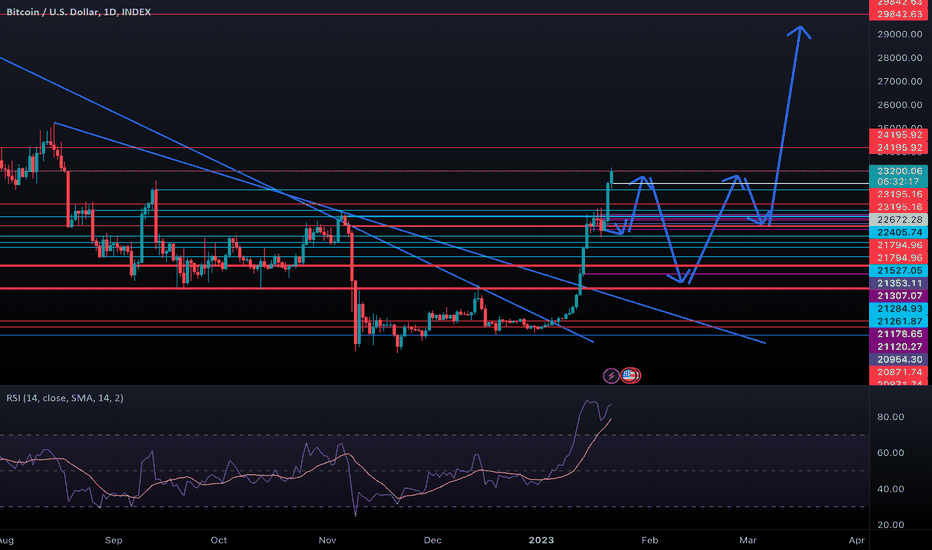
Task: Click the Feb label on time axis
Action: pyautogui.click(x=650, y=540)
